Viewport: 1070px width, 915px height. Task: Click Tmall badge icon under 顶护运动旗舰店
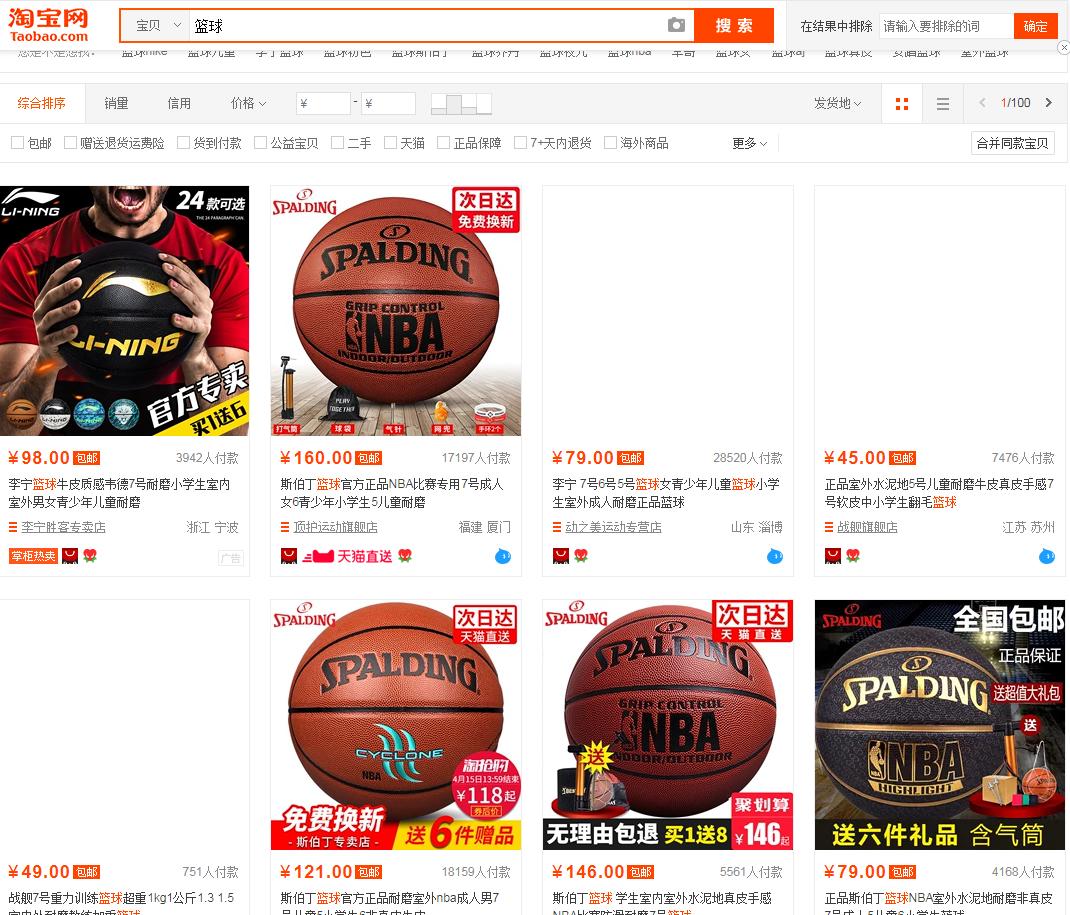289,556
